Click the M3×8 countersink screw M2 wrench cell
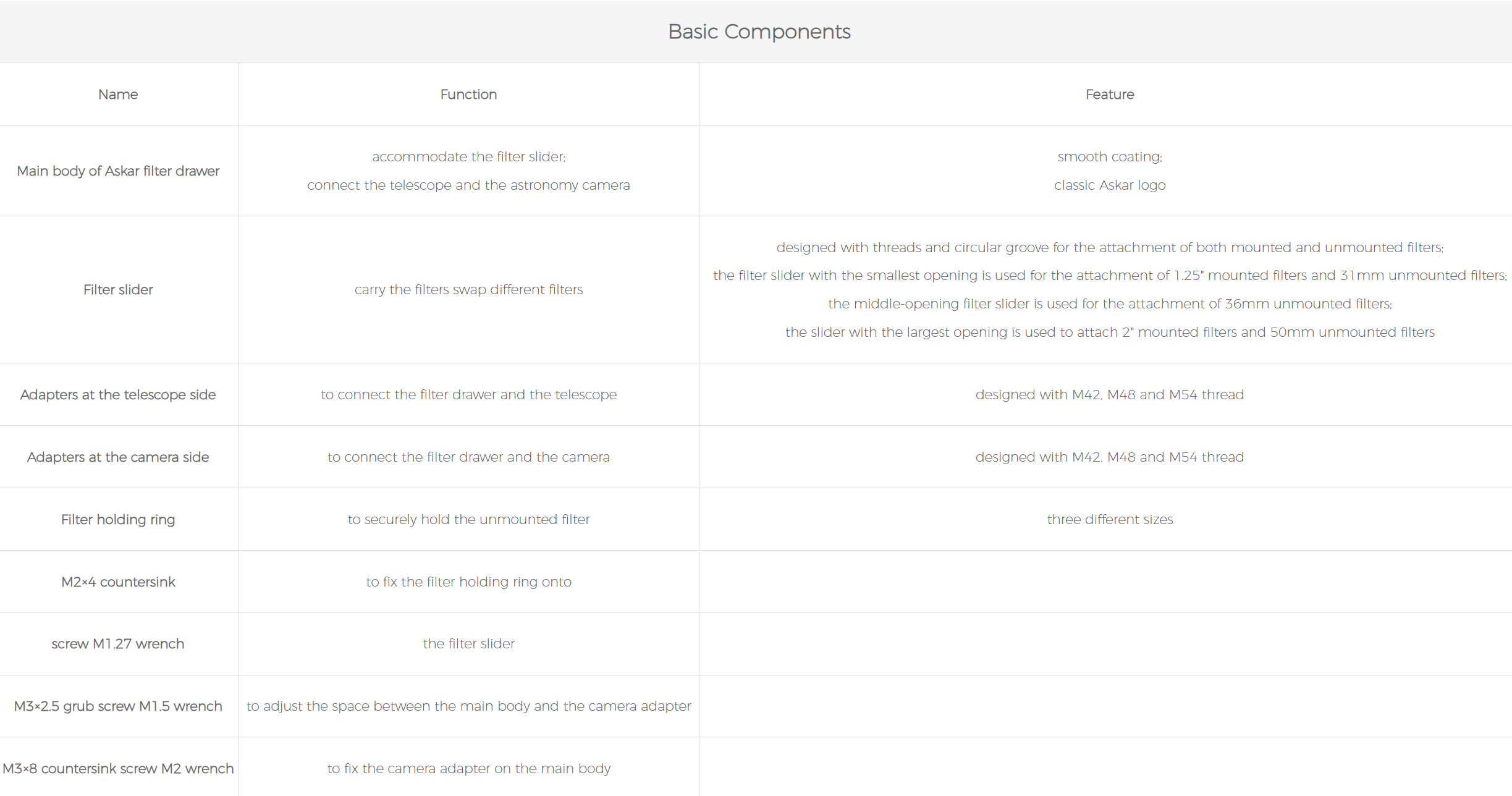 point(118,769)
